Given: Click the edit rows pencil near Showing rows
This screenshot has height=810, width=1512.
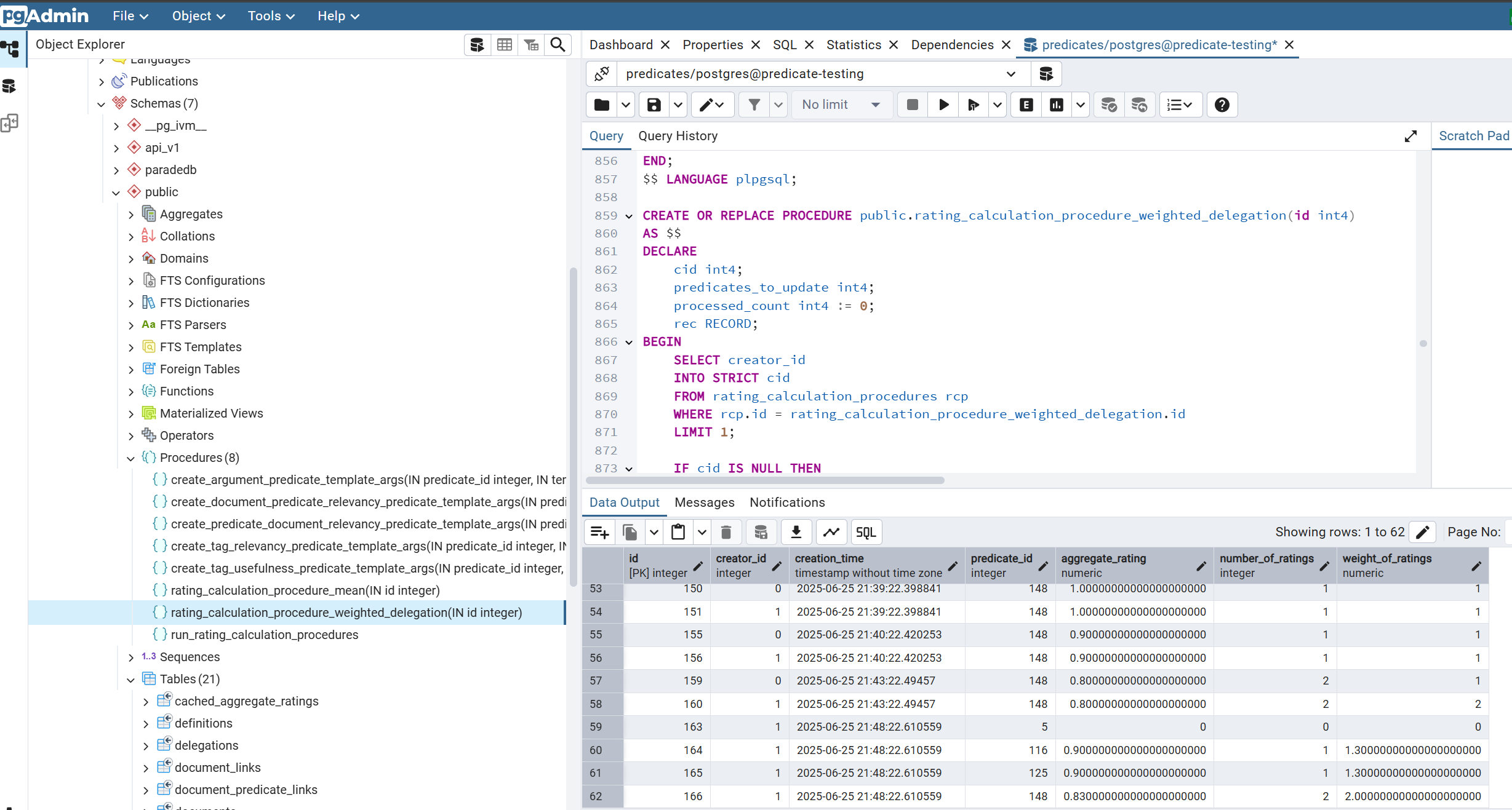Looking at the screenshot, I should click(x=1422, y=532).
